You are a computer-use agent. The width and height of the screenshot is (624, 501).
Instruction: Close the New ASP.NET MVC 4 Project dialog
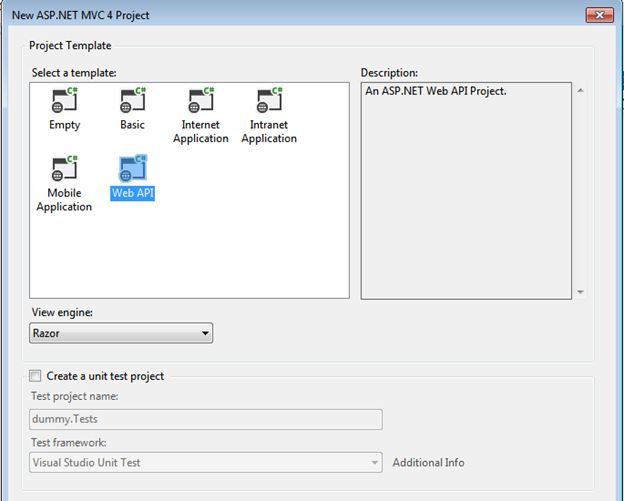(599, 15)
